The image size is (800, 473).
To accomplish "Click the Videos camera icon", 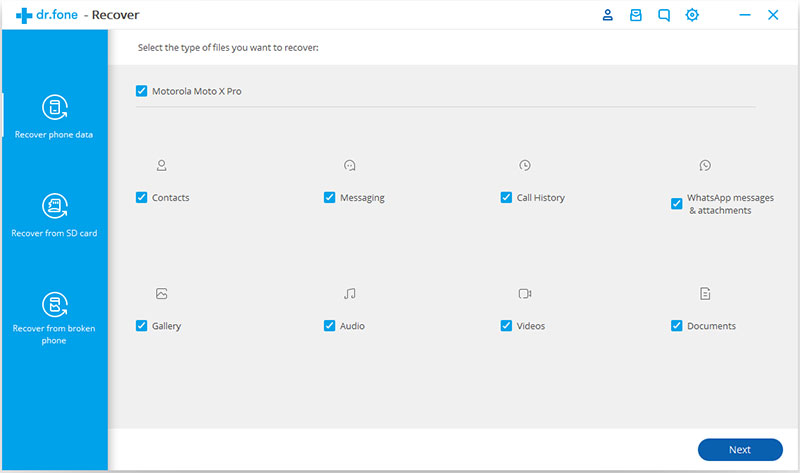I will (x=525, y=294).
